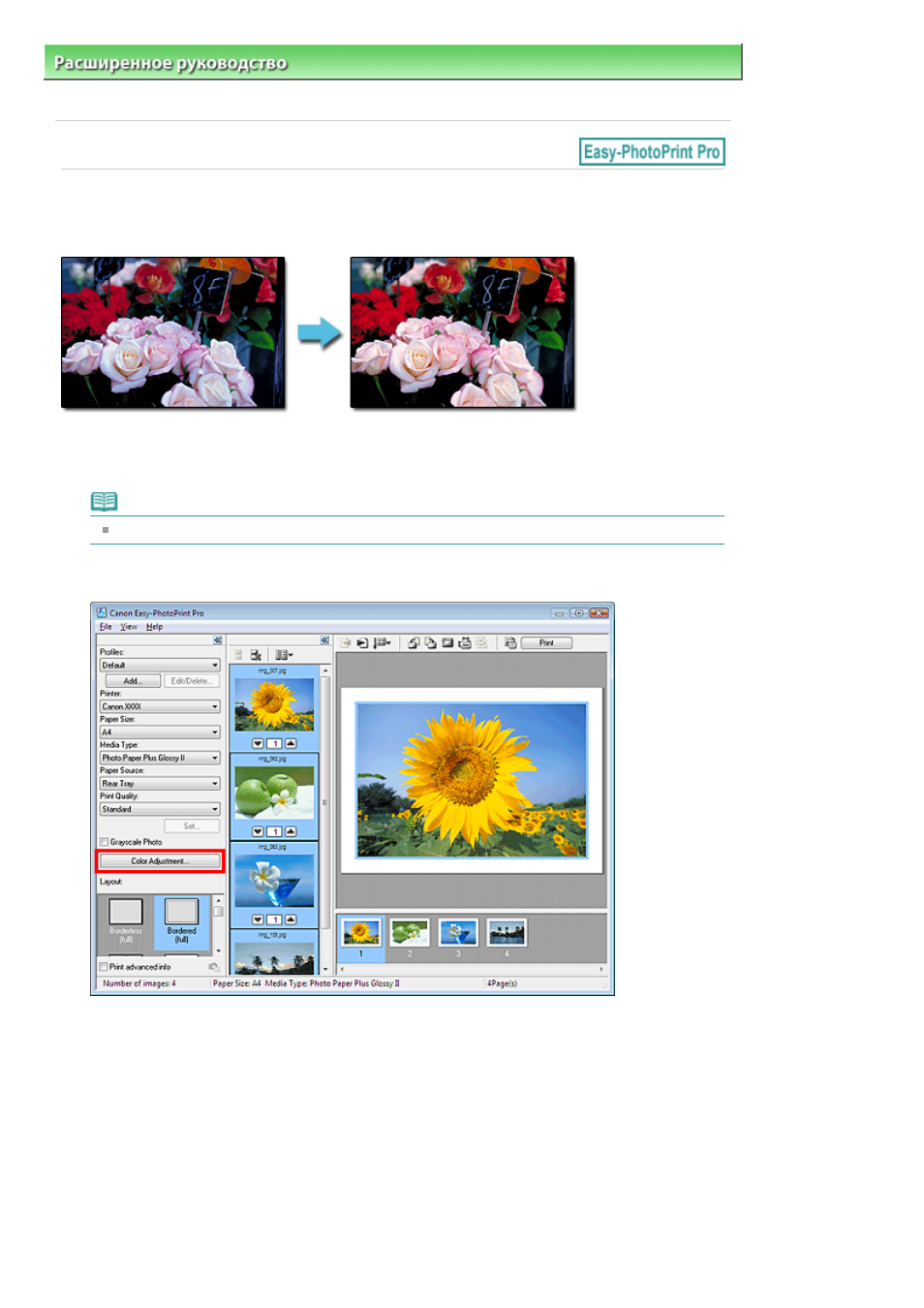Image resolution: width=924 pixels, height=1308 pixels.
Task: Open the Media Type dropdown
Action: tap(160, 758)
